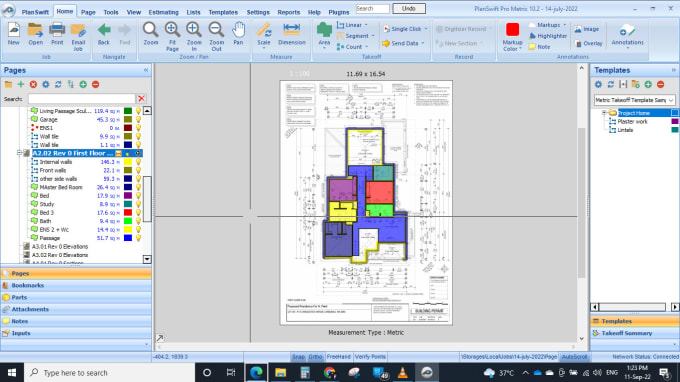
Task: Open the Settings ribbon tab
Action: tap(258, 12)
